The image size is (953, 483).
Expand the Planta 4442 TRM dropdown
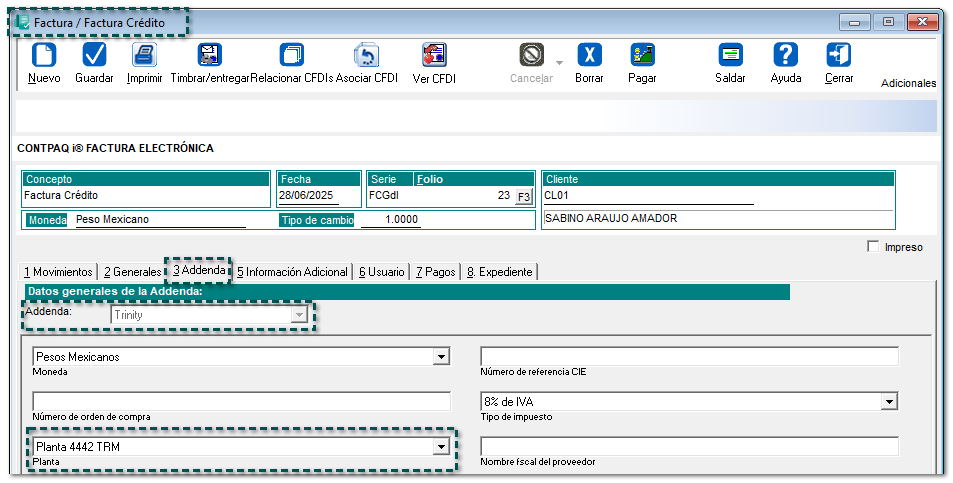pyautogui.click(x=442, y=447)
